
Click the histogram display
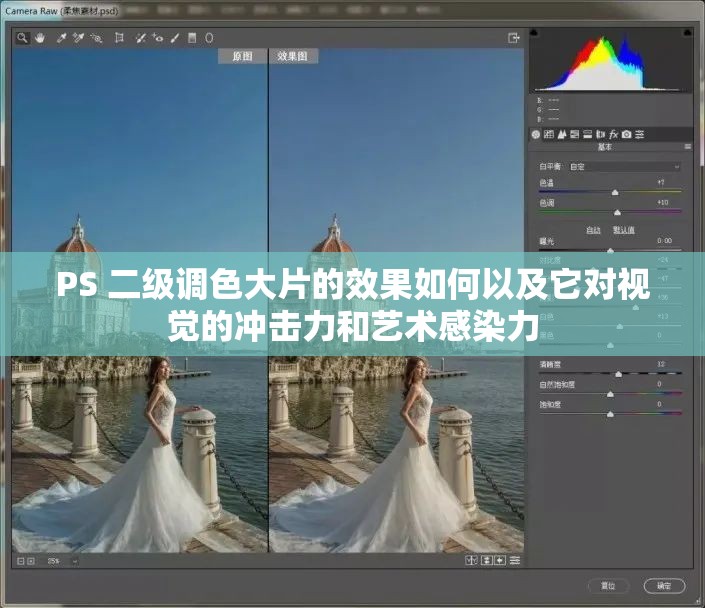(x=611, y=62)
